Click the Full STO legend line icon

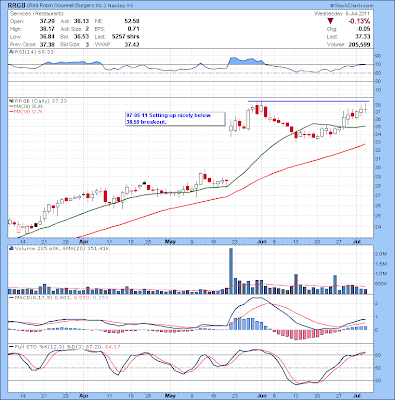(11, 347)
